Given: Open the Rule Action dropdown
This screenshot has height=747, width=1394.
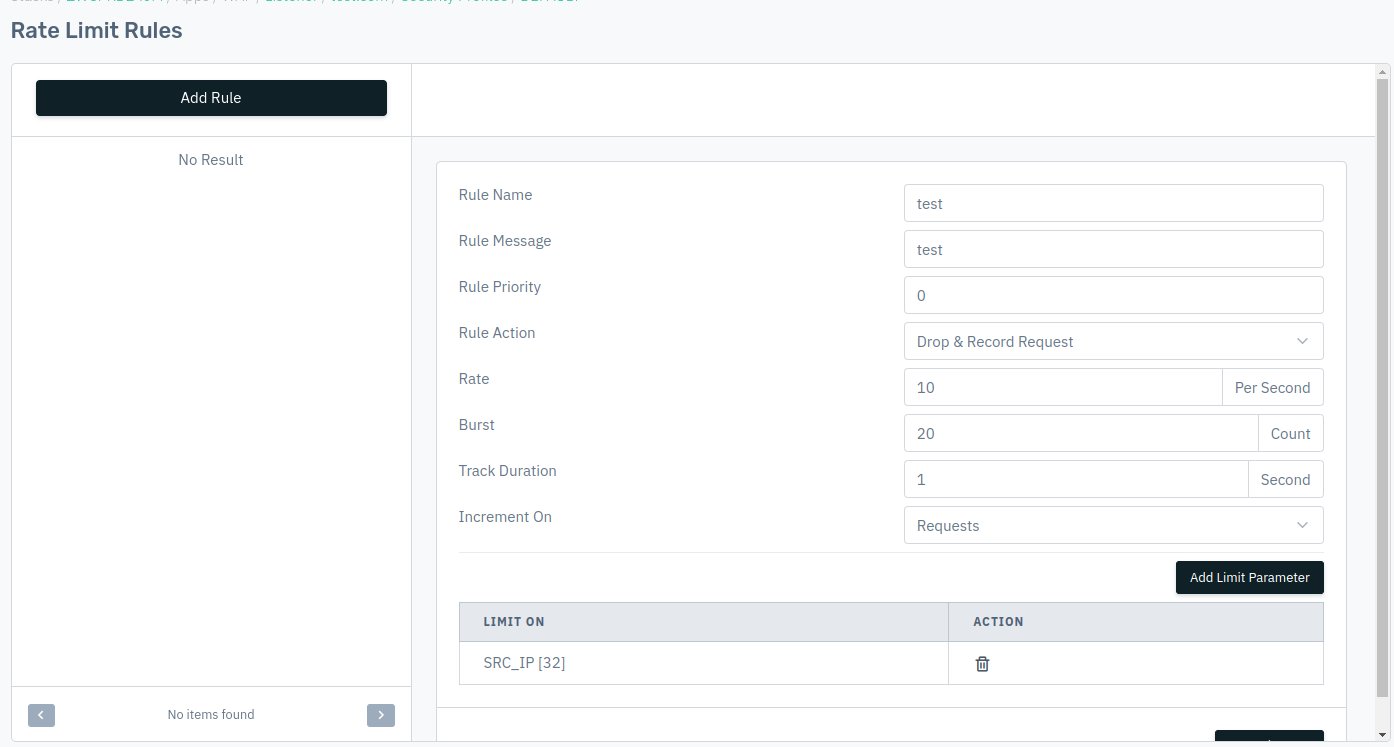Looking at the screenshot, I should click(x=1113, y=341).
